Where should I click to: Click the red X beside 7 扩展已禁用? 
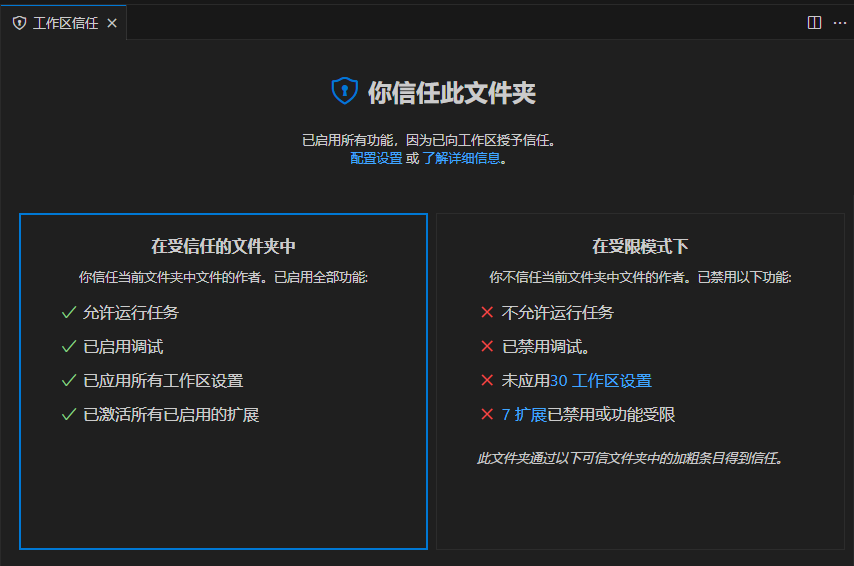[x=487, y=415]
